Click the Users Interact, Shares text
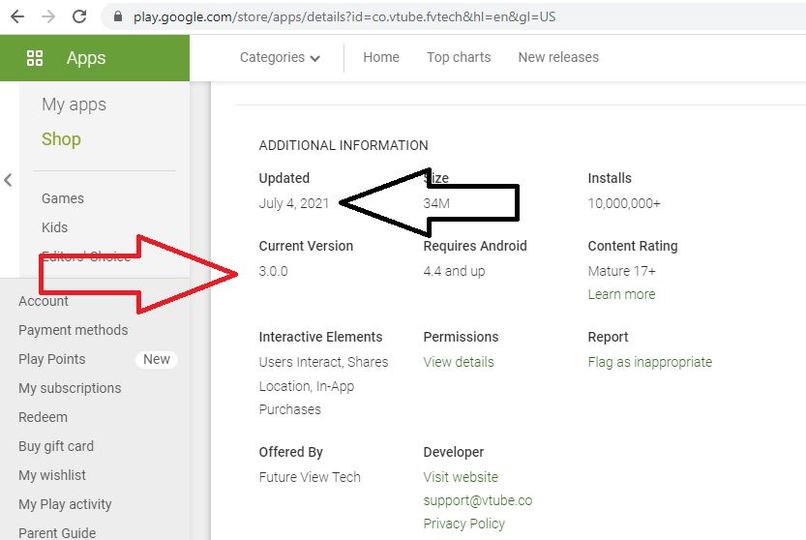The width and height of the screenshot is (806, 540). click(323, 362)
